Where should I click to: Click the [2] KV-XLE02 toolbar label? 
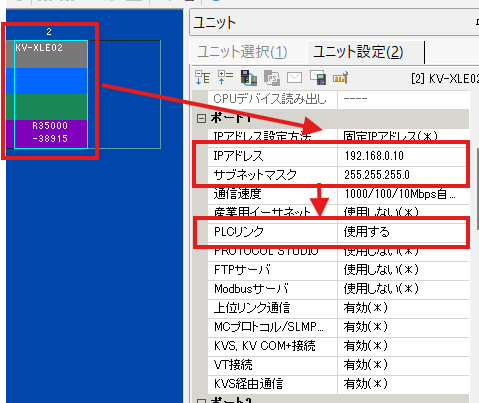[445, 79]
